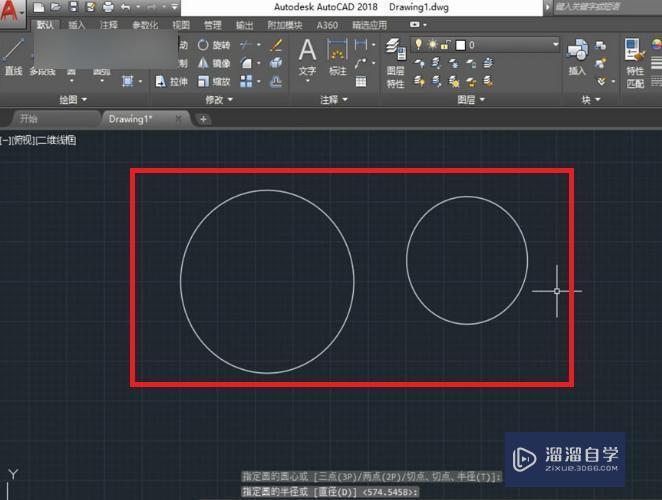This screenshot has height=500, width=662.
Task: Click the [二维线框] visual style label
Action: tap(56, 141)
